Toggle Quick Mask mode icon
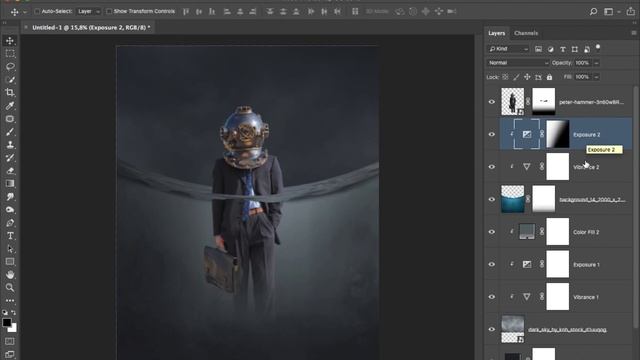This screenshot has width=640, height=360. tap(10, 341)
